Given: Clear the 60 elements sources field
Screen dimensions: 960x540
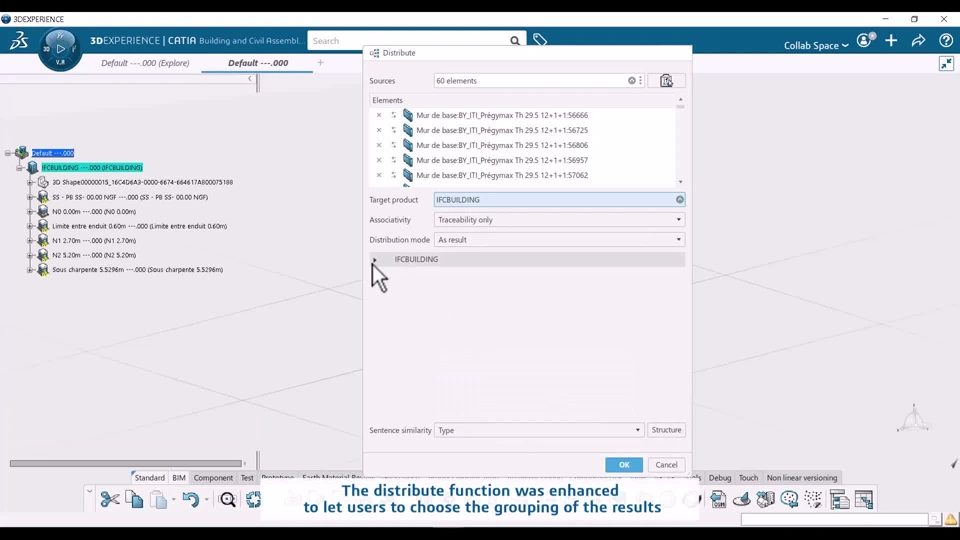Looking at the screenshot, I should click(631, 81).
